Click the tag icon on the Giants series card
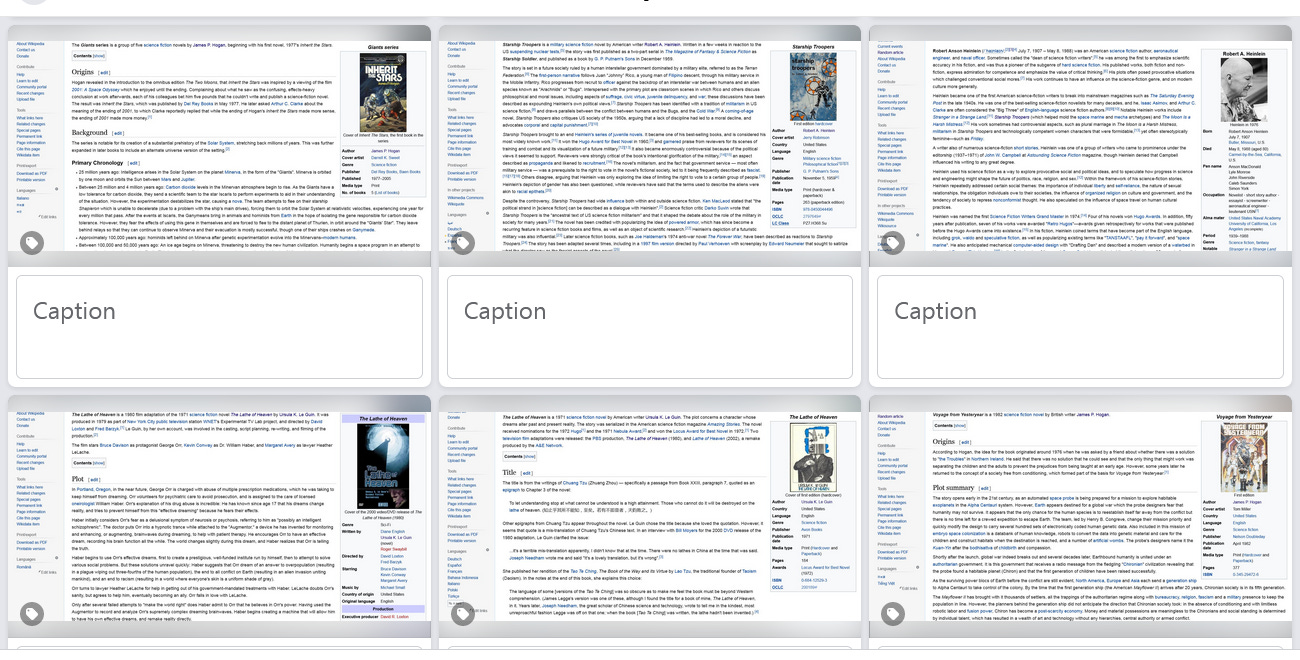1300x660 pixels. pyautogui.click(x=32, y=243)
